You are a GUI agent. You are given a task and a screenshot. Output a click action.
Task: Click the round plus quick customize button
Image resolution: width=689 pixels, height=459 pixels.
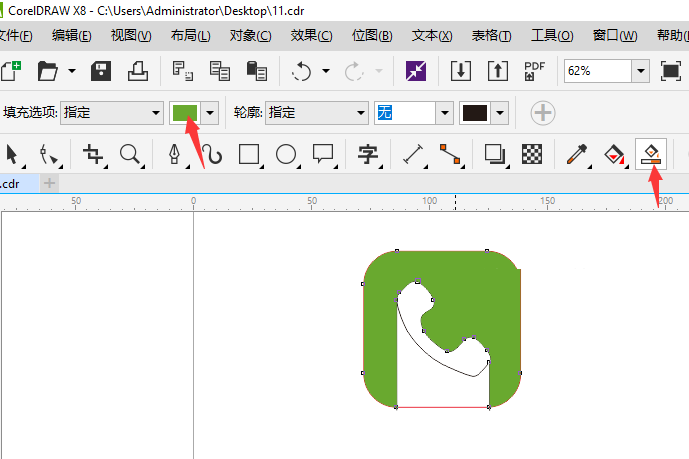(x=543, y=113)
